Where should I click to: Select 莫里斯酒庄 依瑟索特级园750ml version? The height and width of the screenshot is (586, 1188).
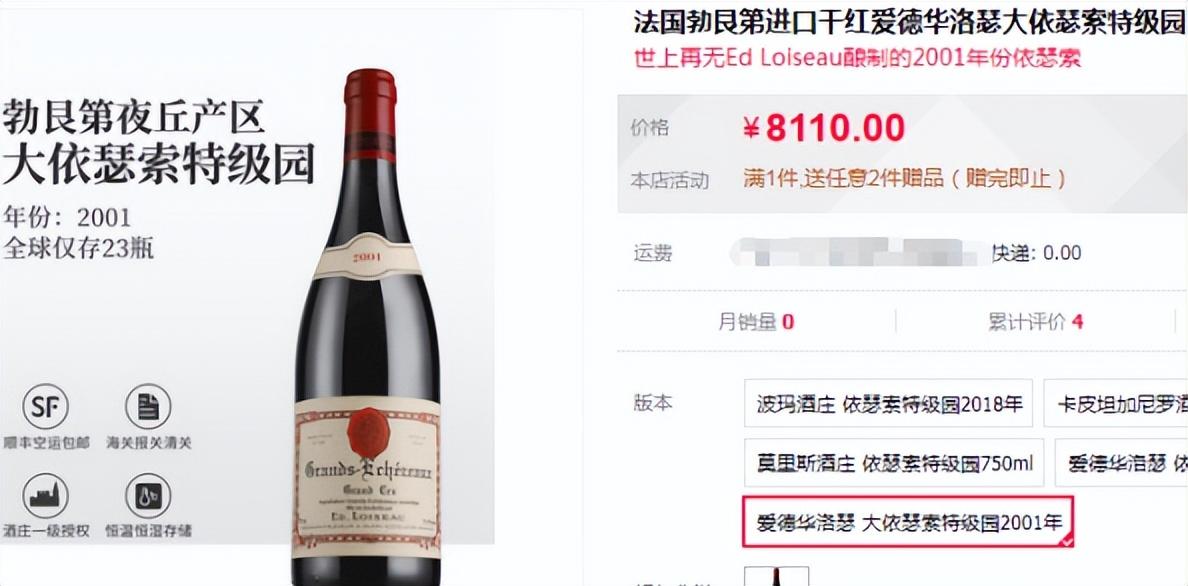[894, 462]
